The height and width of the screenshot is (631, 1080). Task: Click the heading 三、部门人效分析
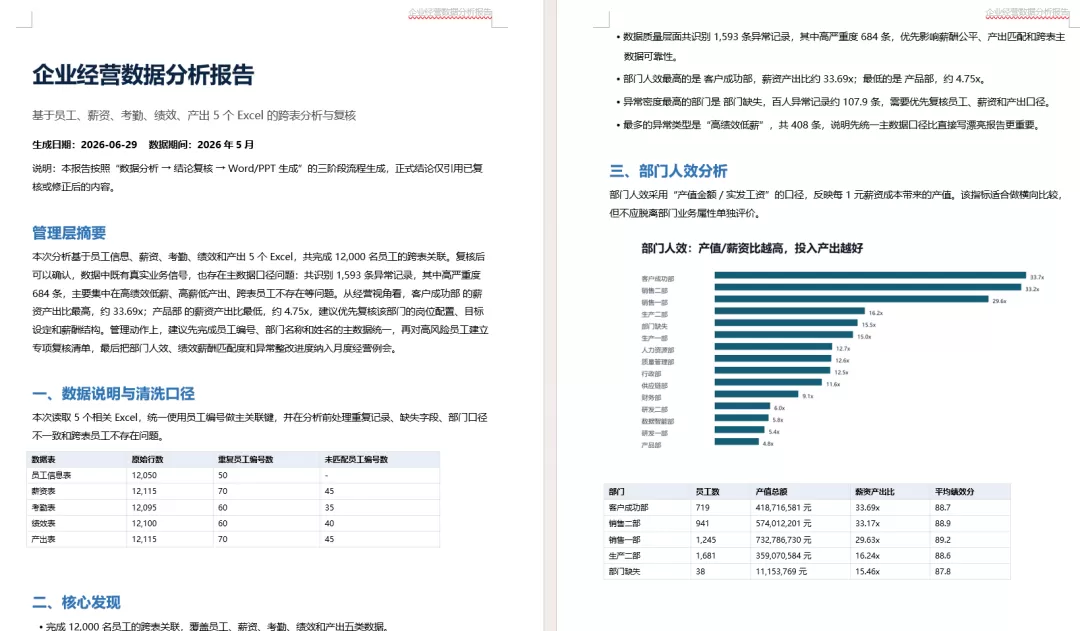(x=668, y=171)
